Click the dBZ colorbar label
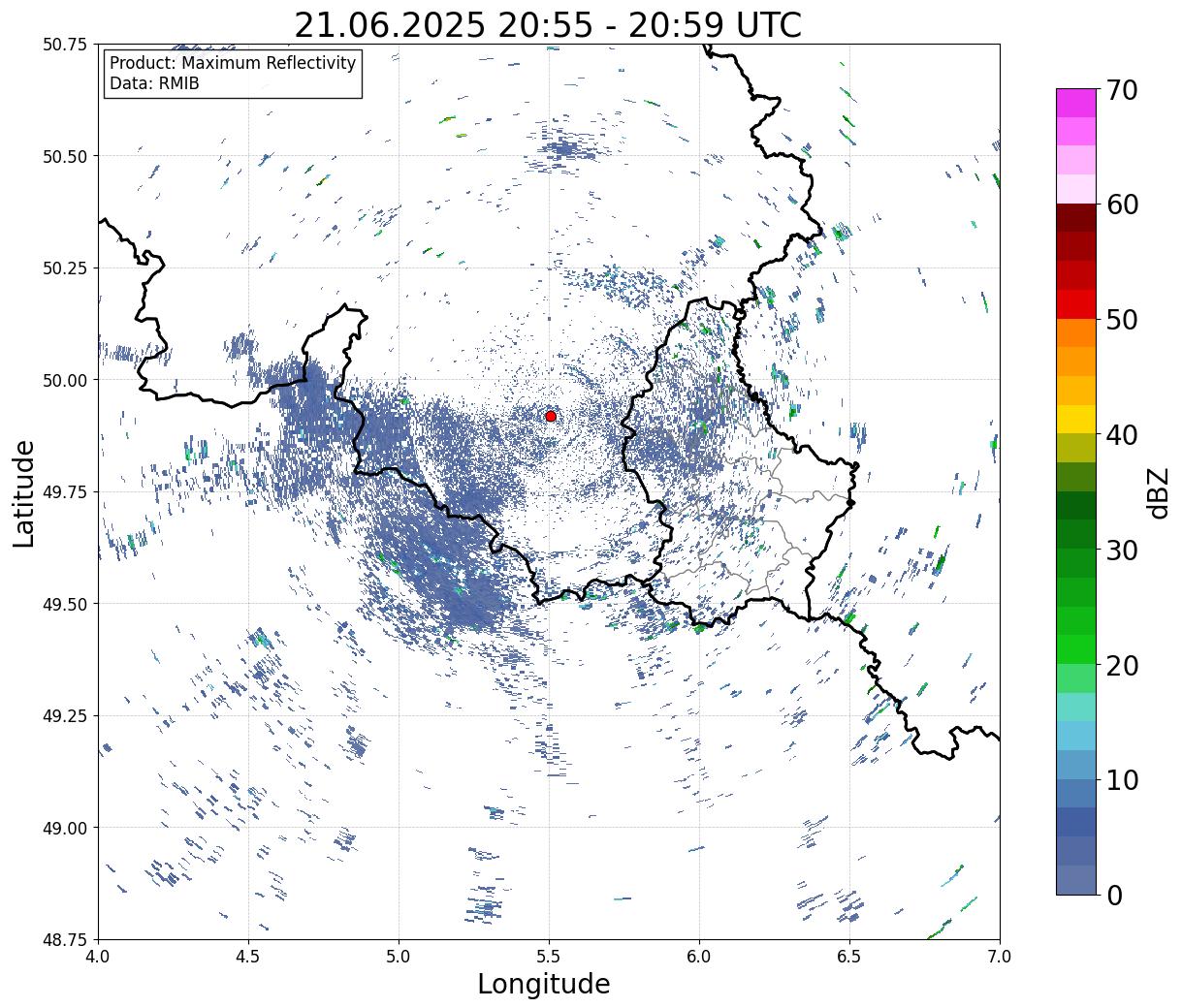 (1158, 492)
